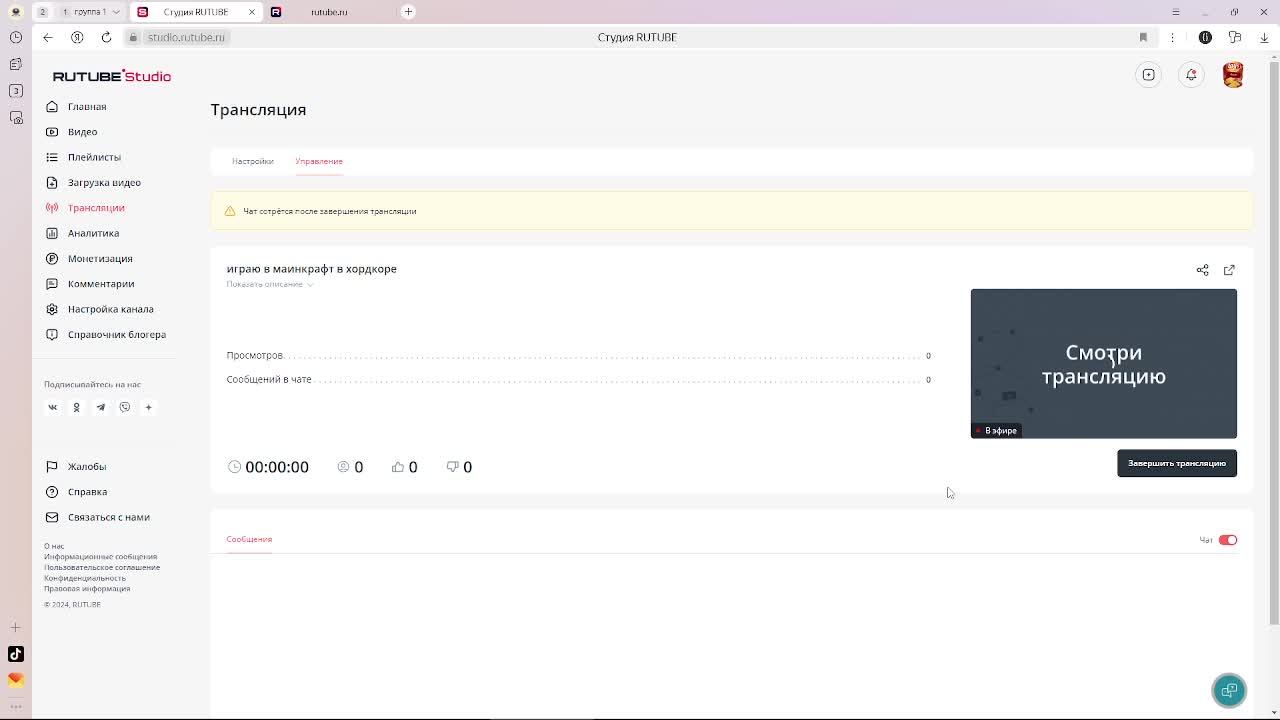
Task: Click the browser reload icon
Action: pyautogui.click(x=106, y=37)
